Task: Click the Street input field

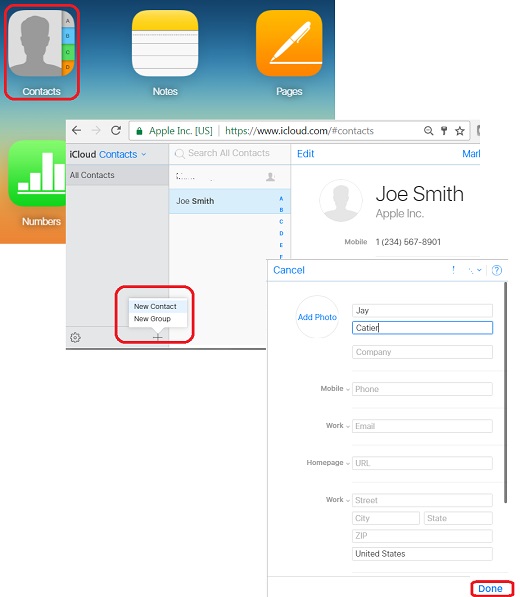Action: (422, 500)
